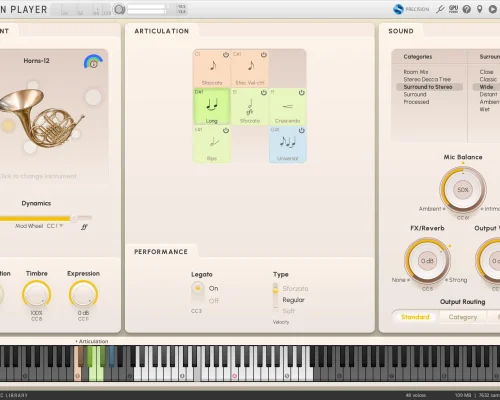The height and width of the screenshot is (400, 500).
Task: Click the piano key with pink marker
Action: pyautogui.click(x=234, y=373)
